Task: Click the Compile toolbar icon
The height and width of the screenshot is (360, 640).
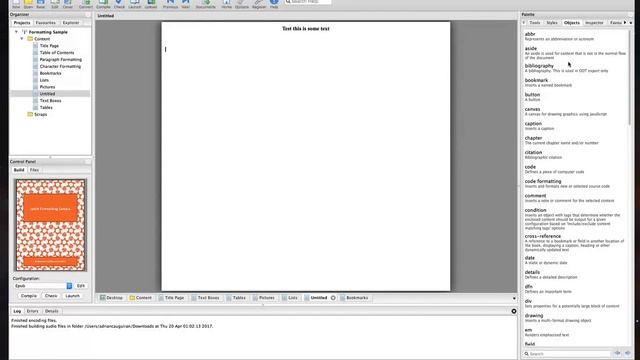Action: [x=103, y=4]
